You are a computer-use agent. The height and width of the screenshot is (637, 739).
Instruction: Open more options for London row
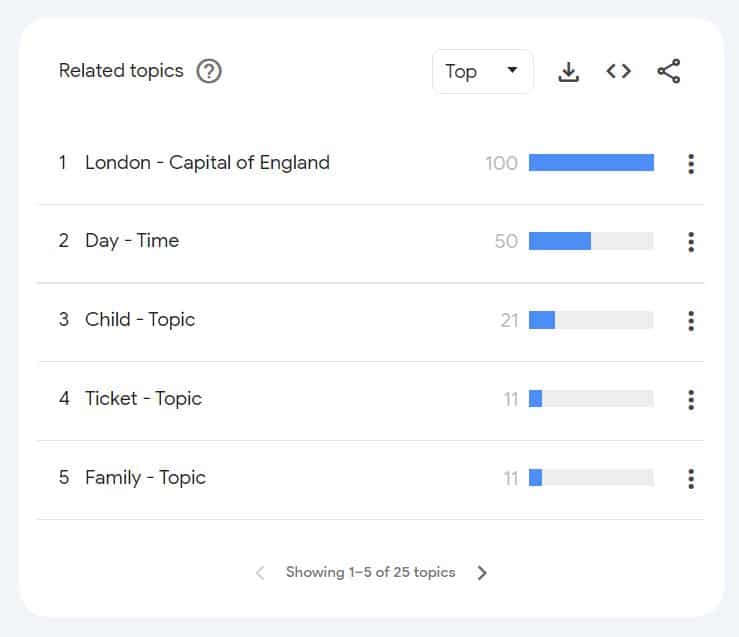coord(690,164)
